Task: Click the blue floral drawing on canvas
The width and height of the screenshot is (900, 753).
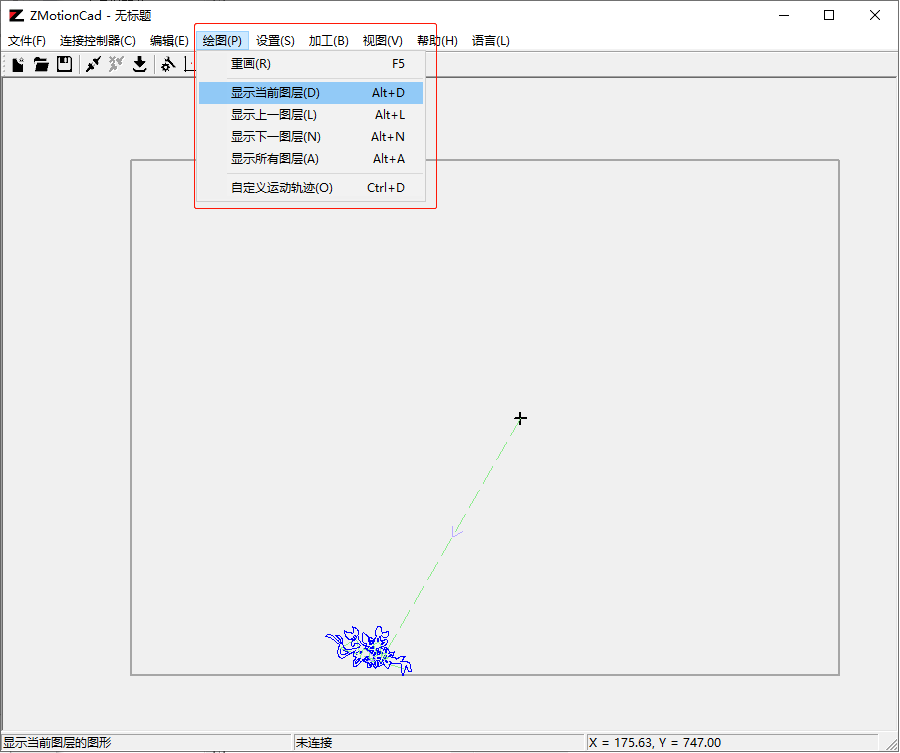Action: 368,650
